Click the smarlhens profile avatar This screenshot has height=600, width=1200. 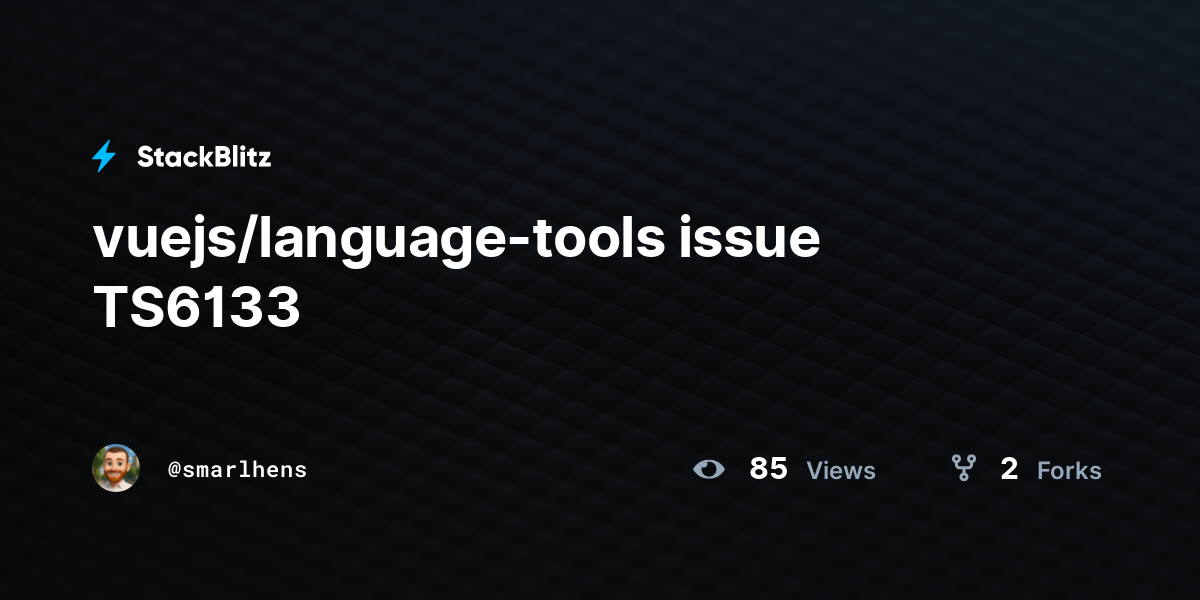tap(116, 468)
